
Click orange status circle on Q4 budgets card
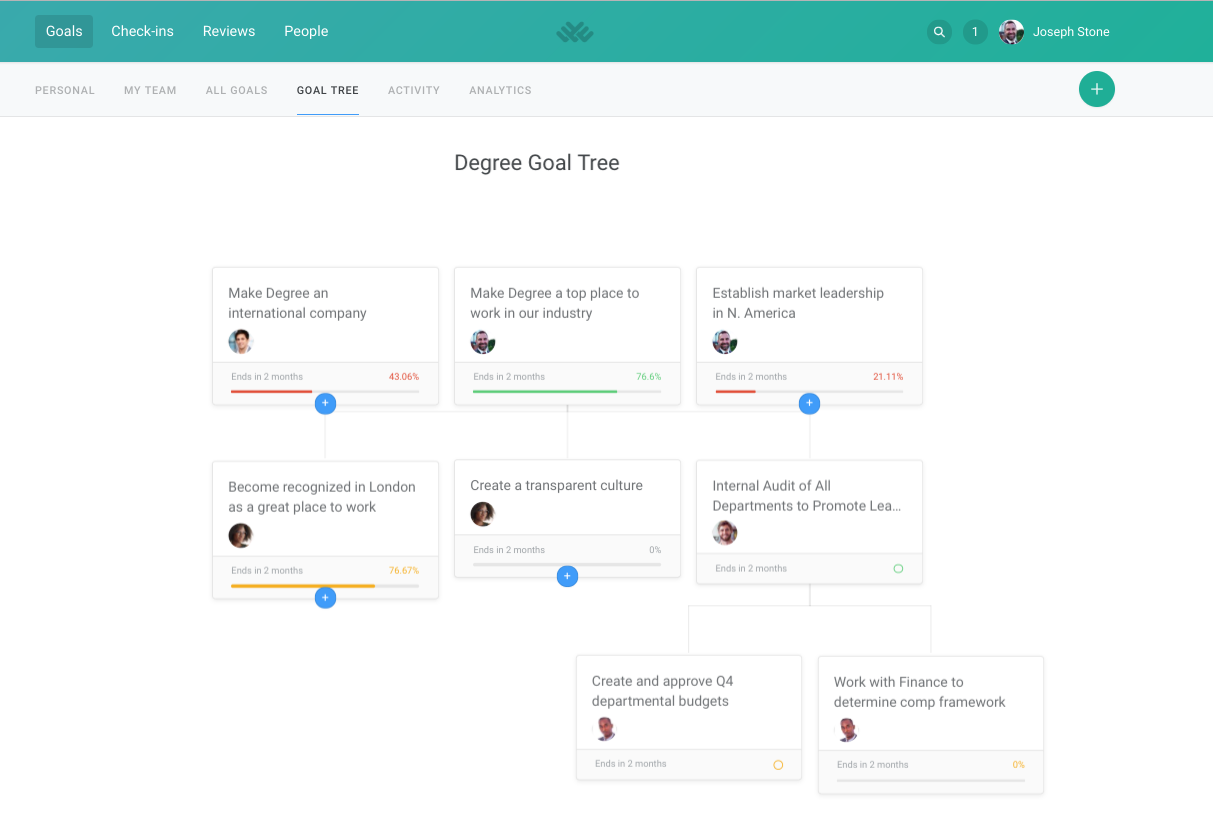click(778, 765)
